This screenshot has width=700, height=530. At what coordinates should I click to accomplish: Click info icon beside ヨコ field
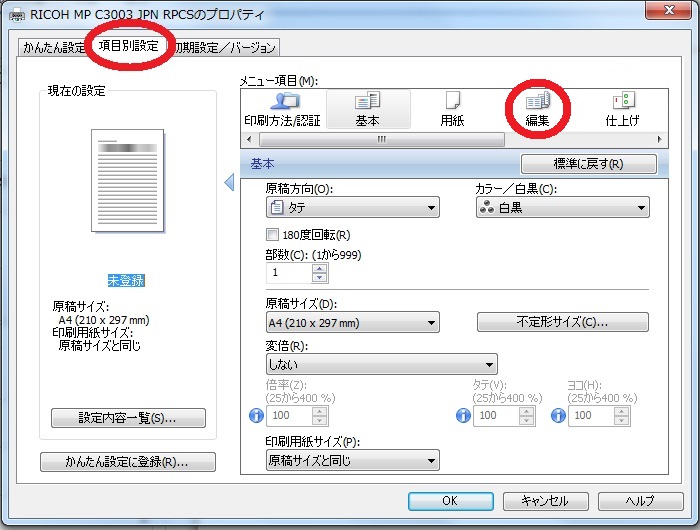(x=558, y=416)
